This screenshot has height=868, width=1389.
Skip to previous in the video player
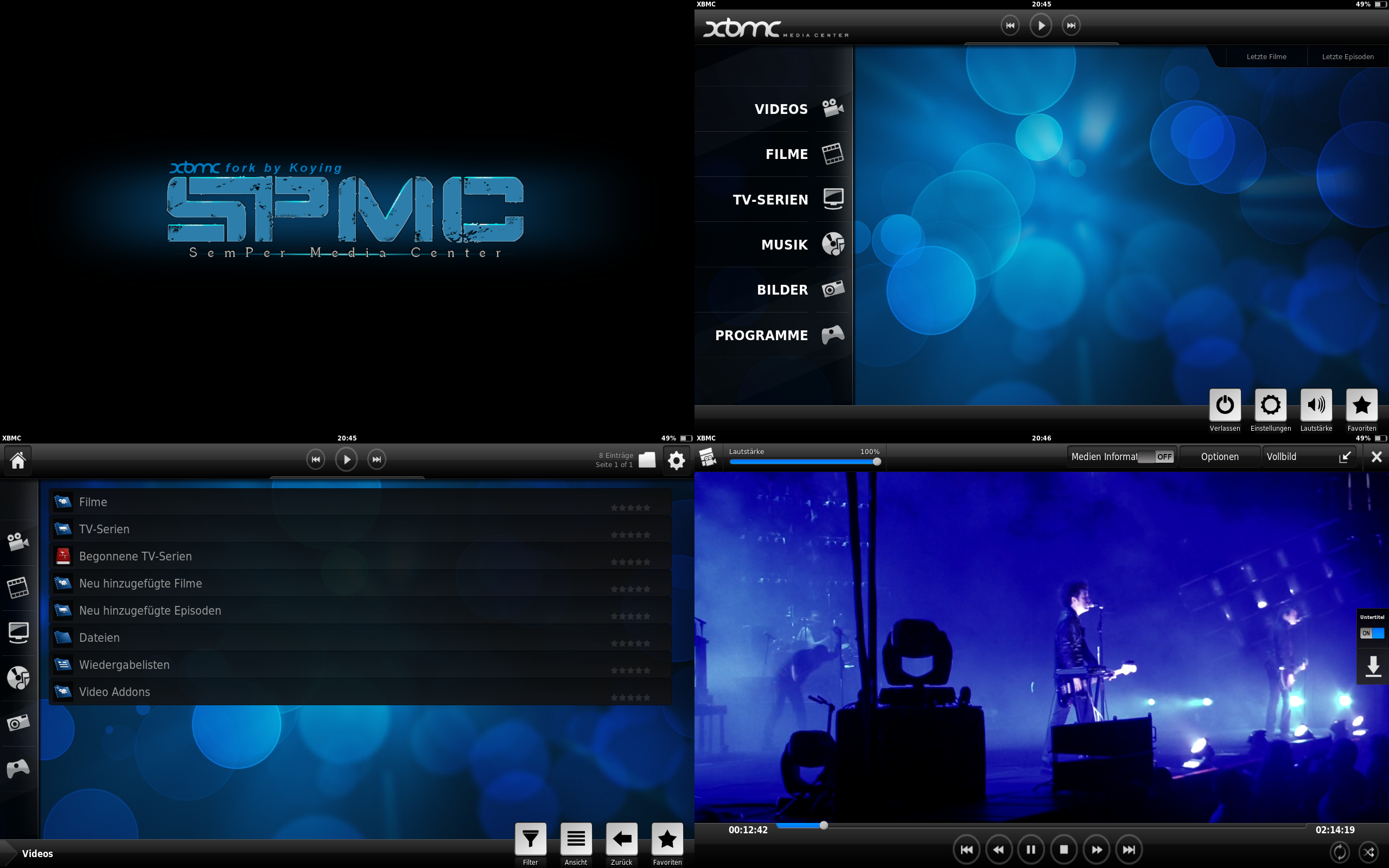point(966,850)
